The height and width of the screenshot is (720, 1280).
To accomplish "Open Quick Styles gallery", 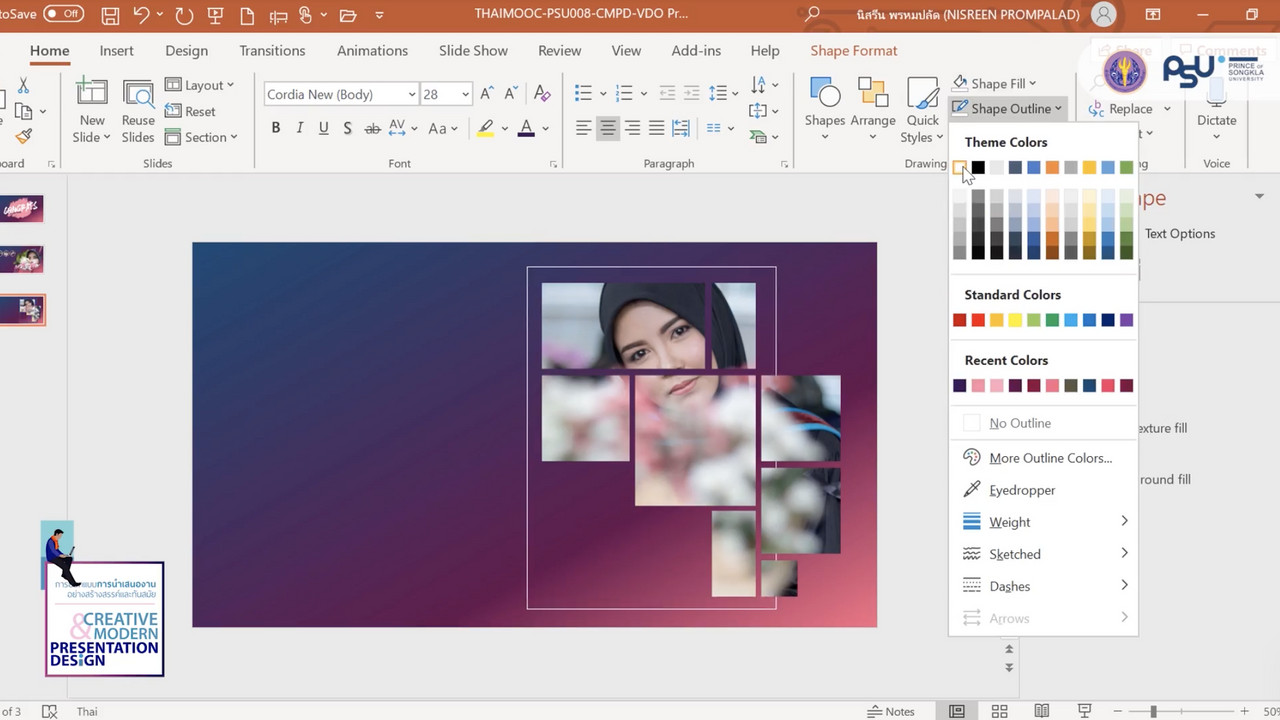I will coord(922,110).
